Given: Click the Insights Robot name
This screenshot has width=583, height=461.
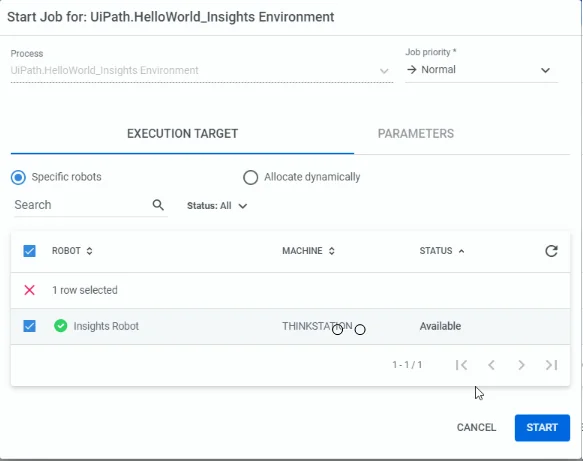Looking at the screenshot, I should [106, 326].
